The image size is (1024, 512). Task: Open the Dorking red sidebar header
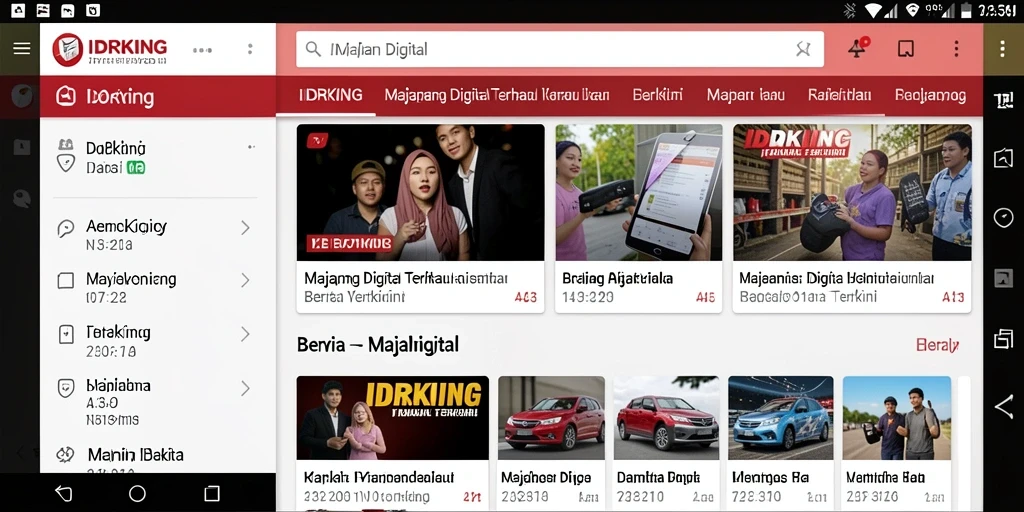[x=158, y=97]
